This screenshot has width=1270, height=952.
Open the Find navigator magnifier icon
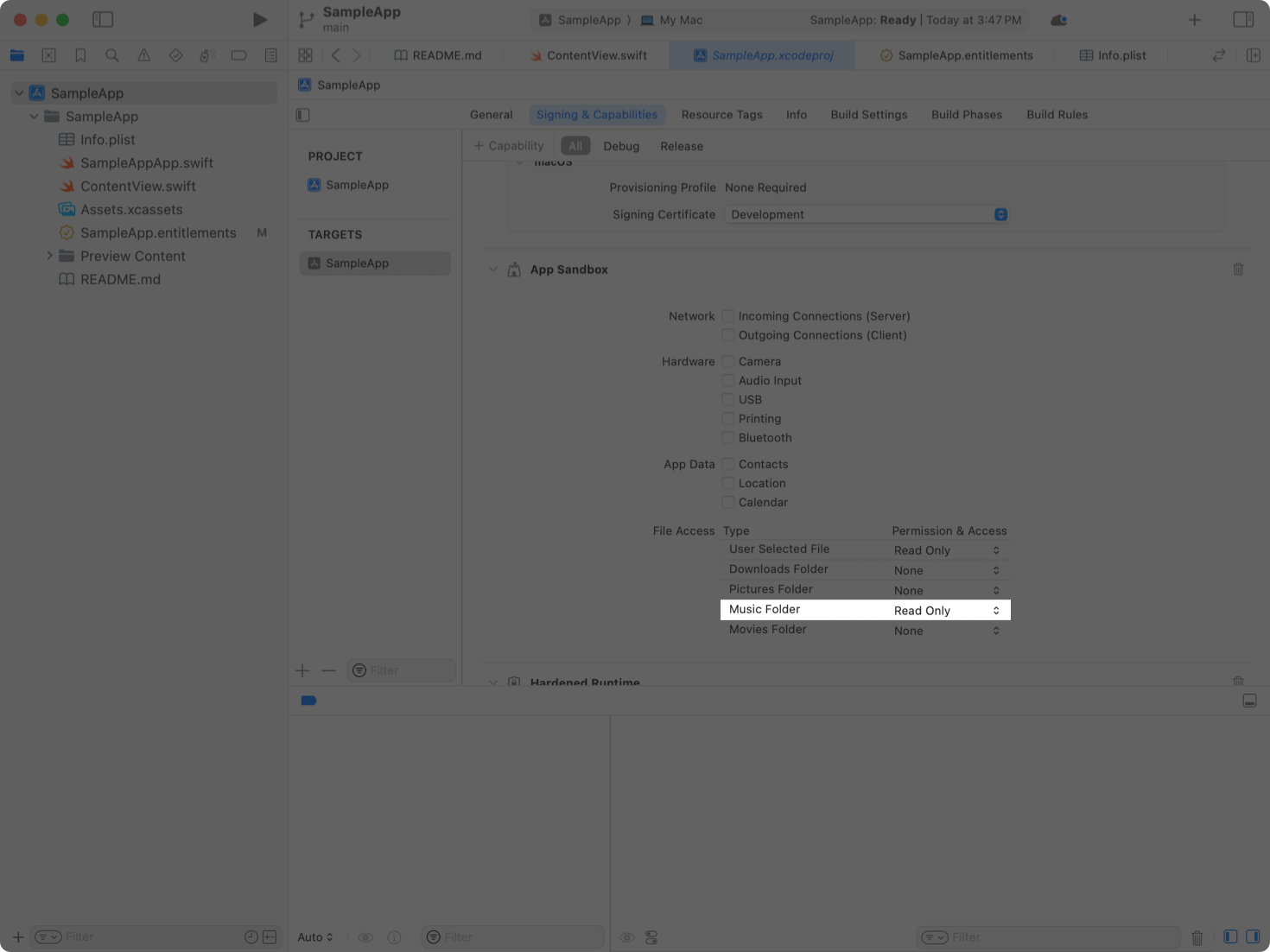coord(112,55)
